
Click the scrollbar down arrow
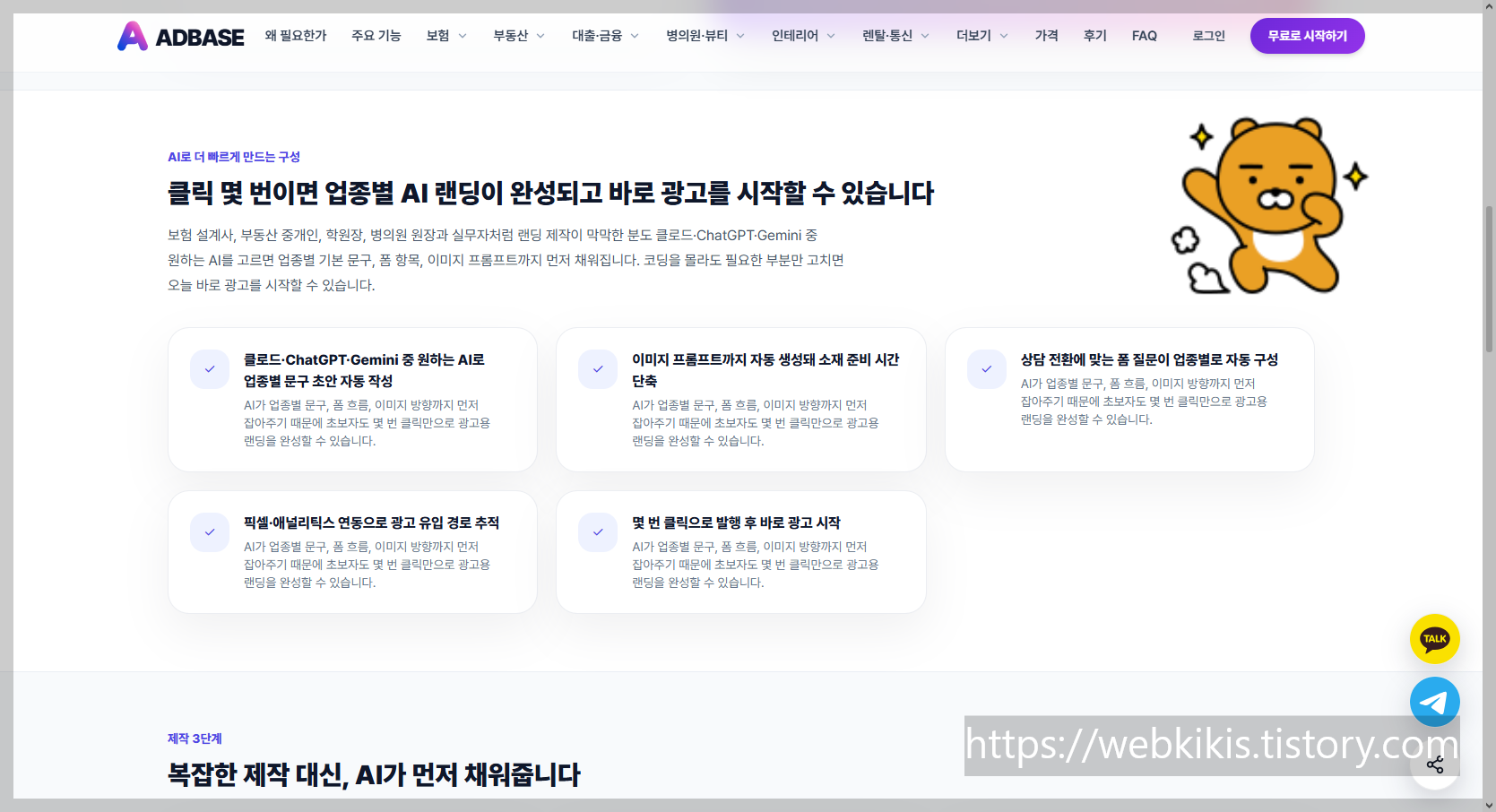coord(1490,805)
